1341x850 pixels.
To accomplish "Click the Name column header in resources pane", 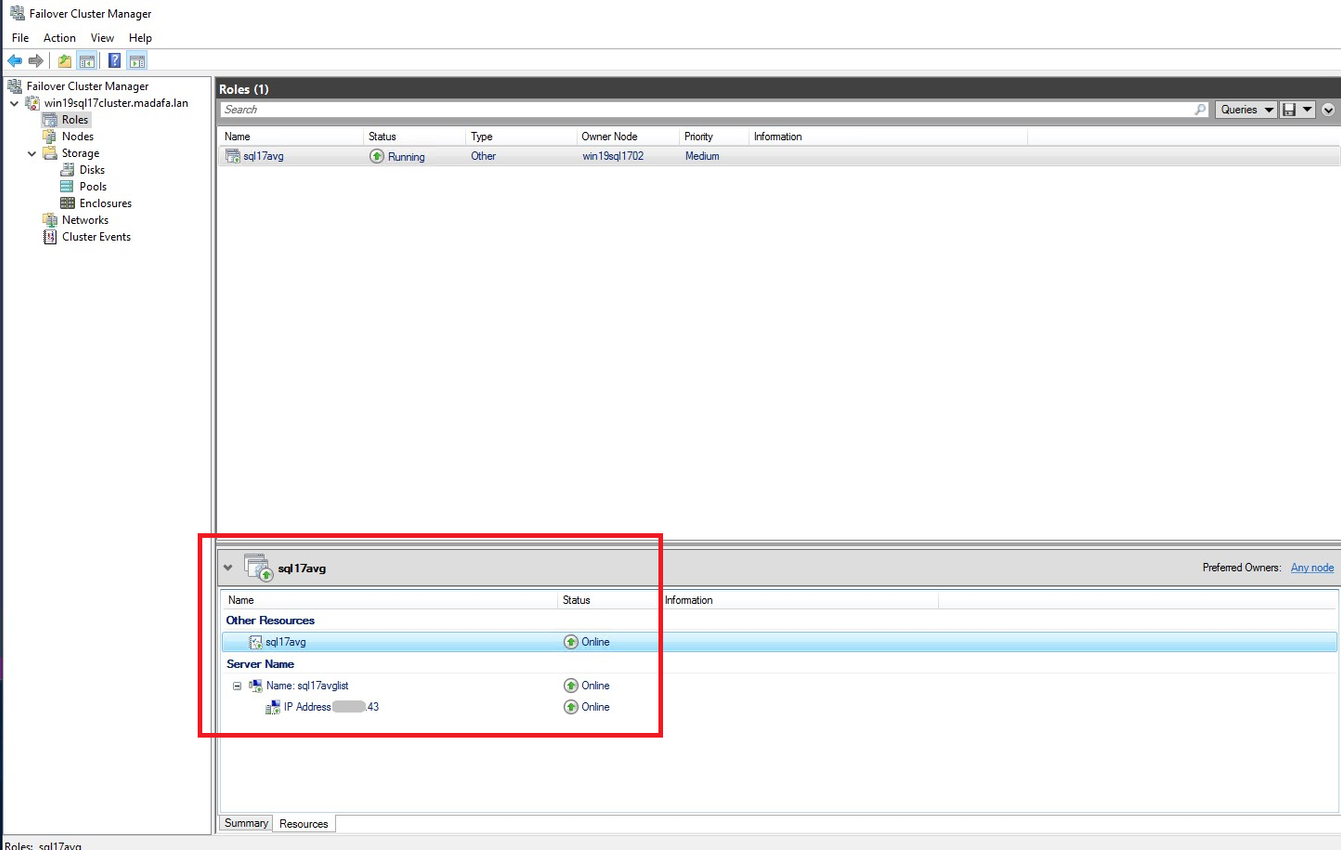I will [x=390, y=600].
